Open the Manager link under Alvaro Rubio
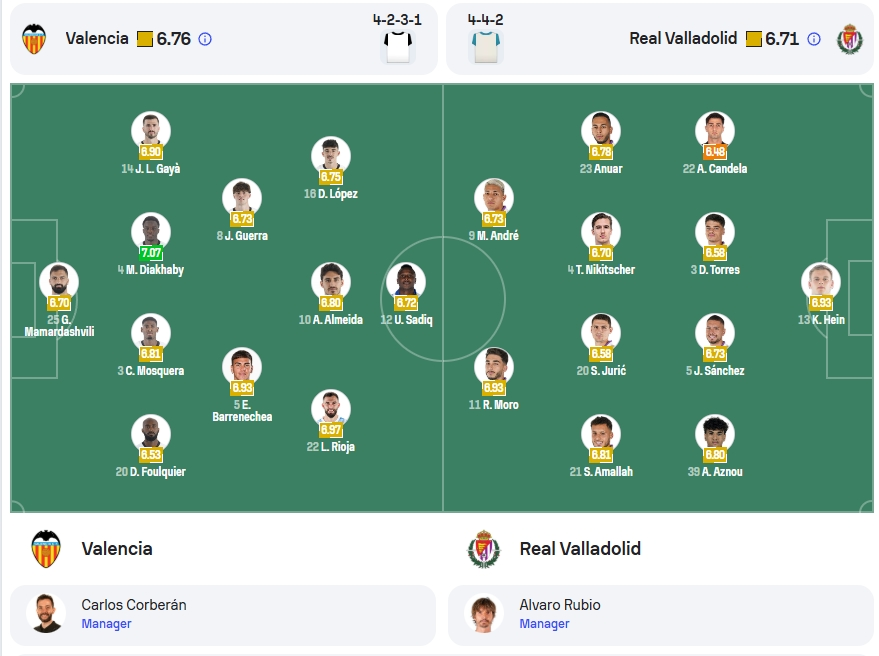Viewport: 879px width, 656px height. (544, 623)
